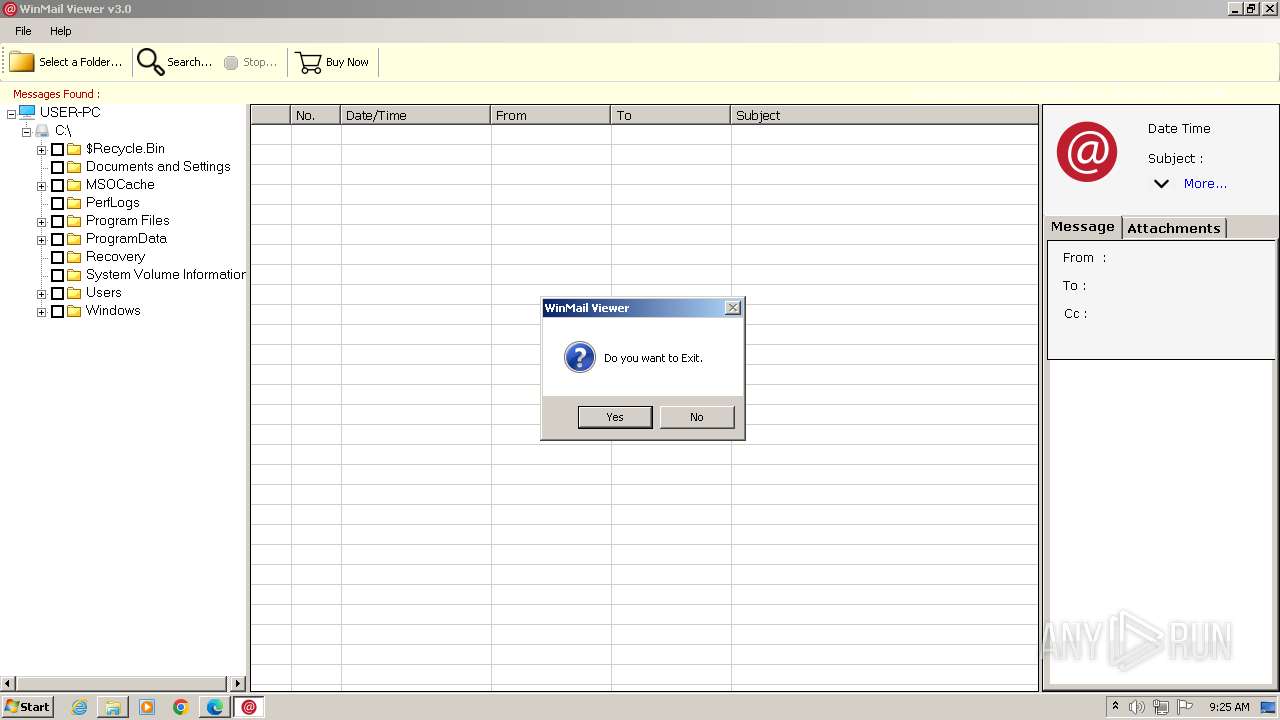Sort by the Date/Time column header
The height and width of the screenshot is (720, 1280).
click(x=415, y=115)
